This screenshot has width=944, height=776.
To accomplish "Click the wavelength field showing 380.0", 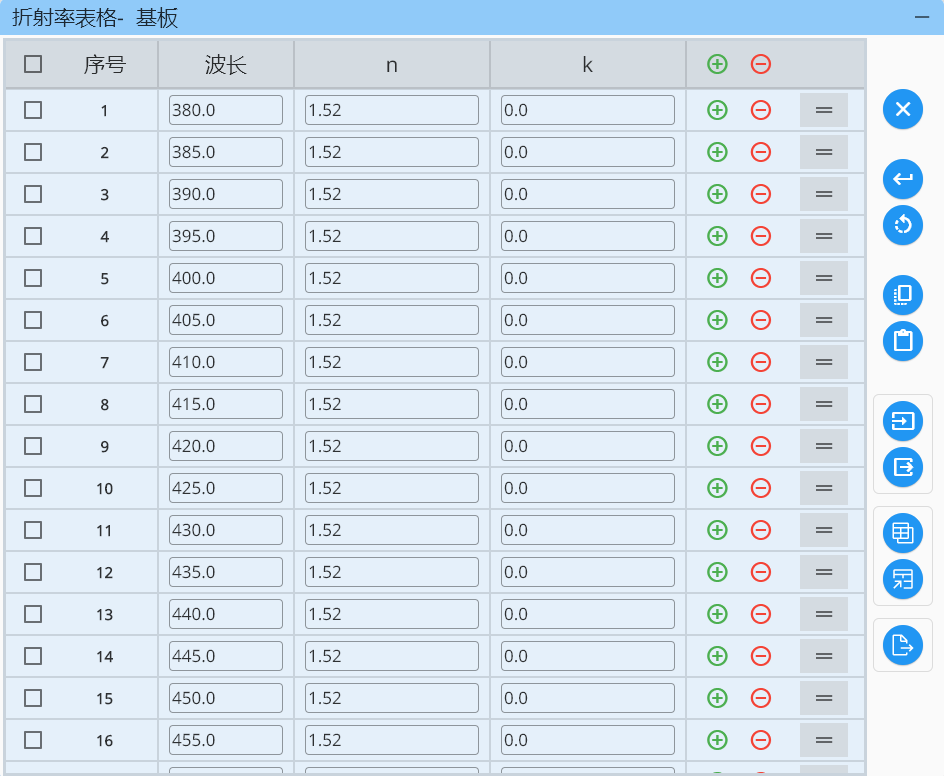I will coord(225,110).
